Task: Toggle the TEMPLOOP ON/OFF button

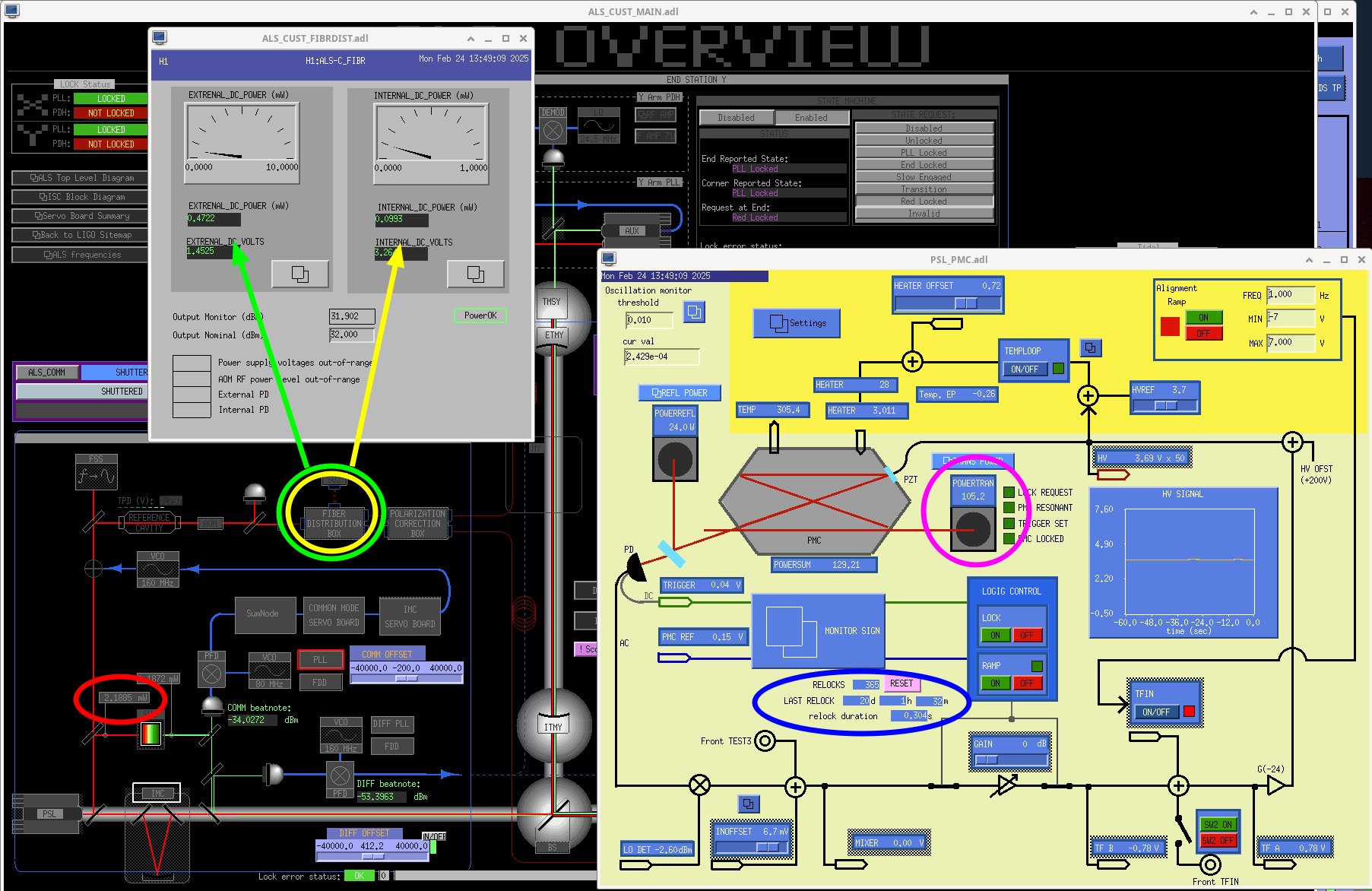Action: coord(1025,369)
